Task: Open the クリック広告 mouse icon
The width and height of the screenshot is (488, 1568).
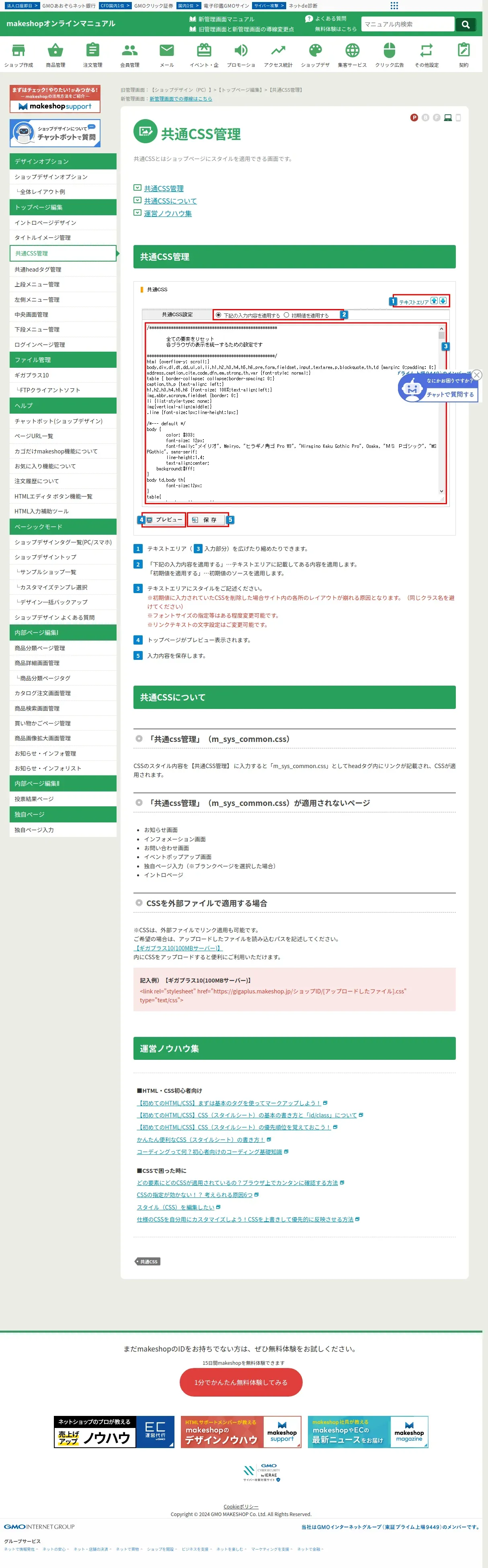Action: tap(390, 51)
